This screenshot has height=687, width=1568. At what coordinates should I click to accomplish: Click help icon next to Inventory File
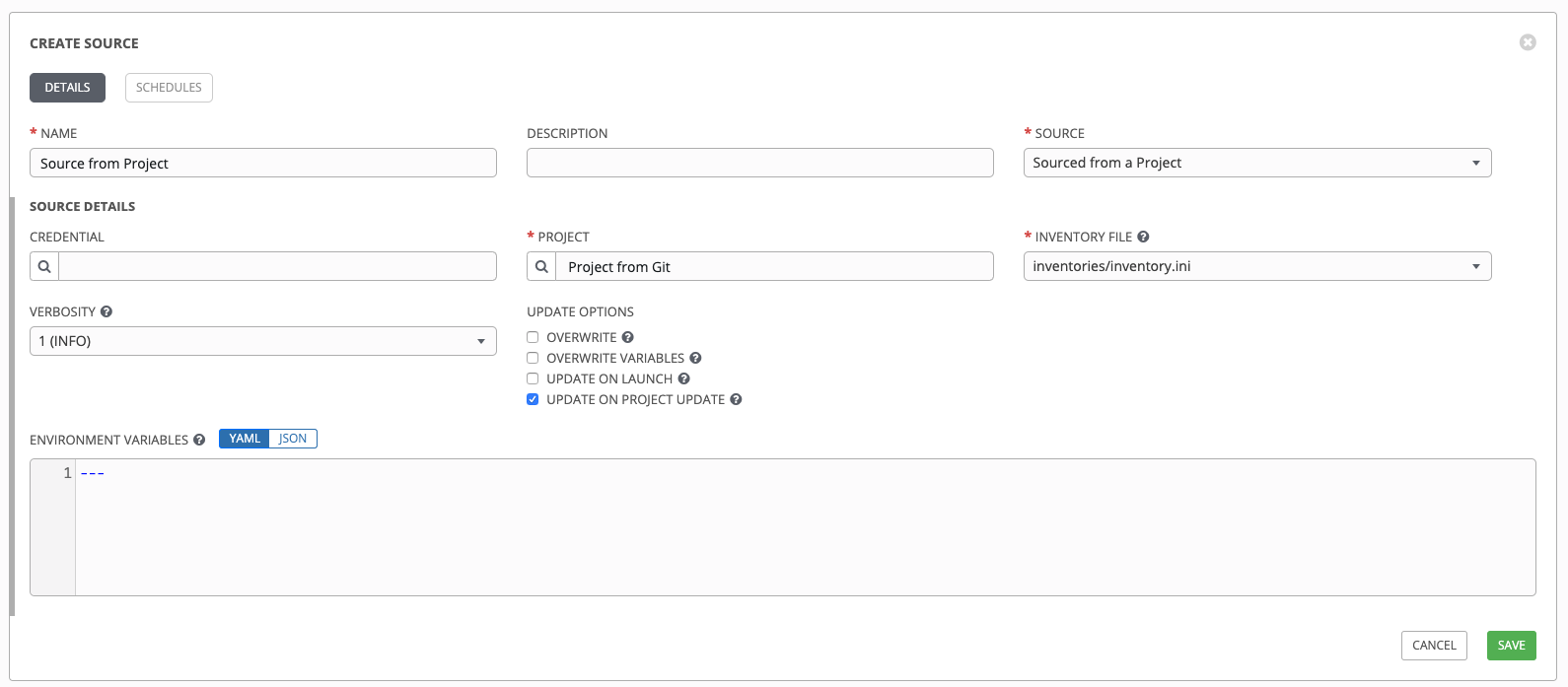(x=1143, y=237)
